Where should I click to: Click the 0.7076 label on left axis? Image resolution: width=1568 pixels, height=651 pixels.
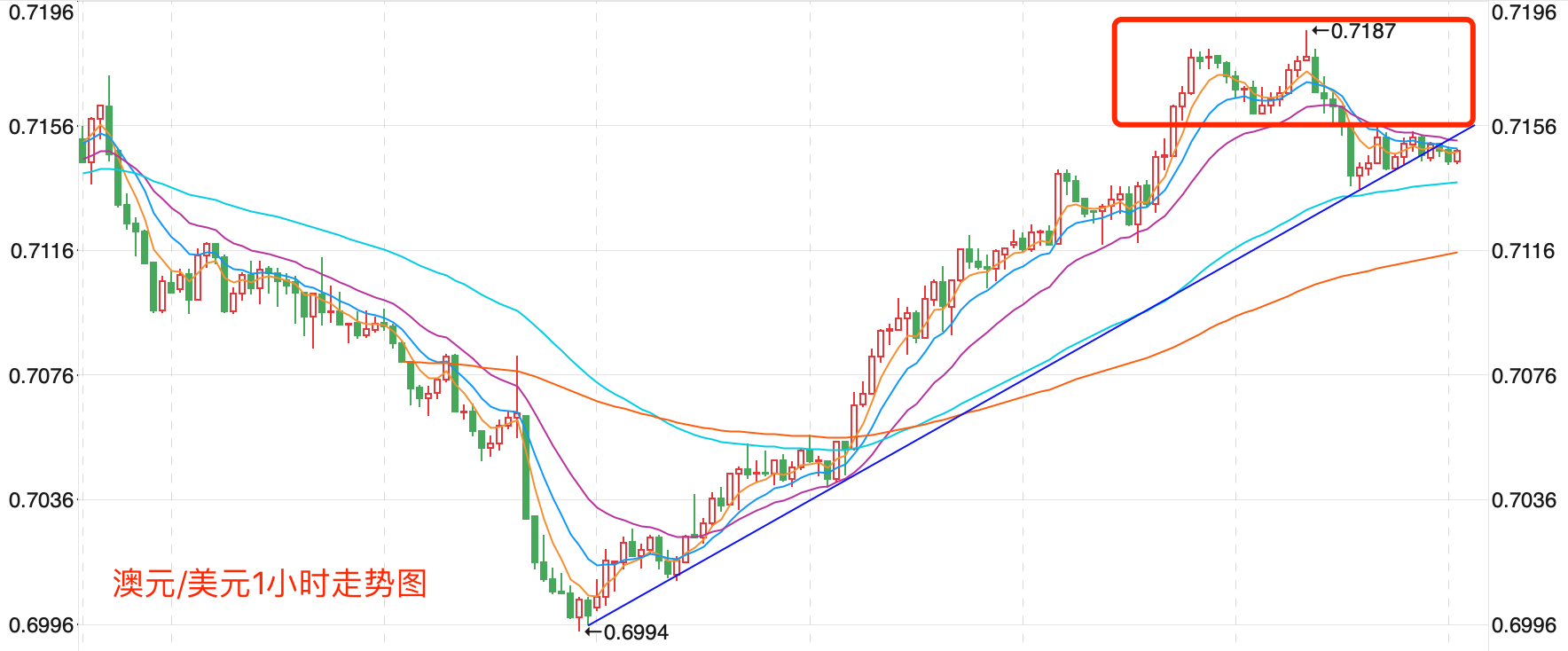(x=41, y=376)
